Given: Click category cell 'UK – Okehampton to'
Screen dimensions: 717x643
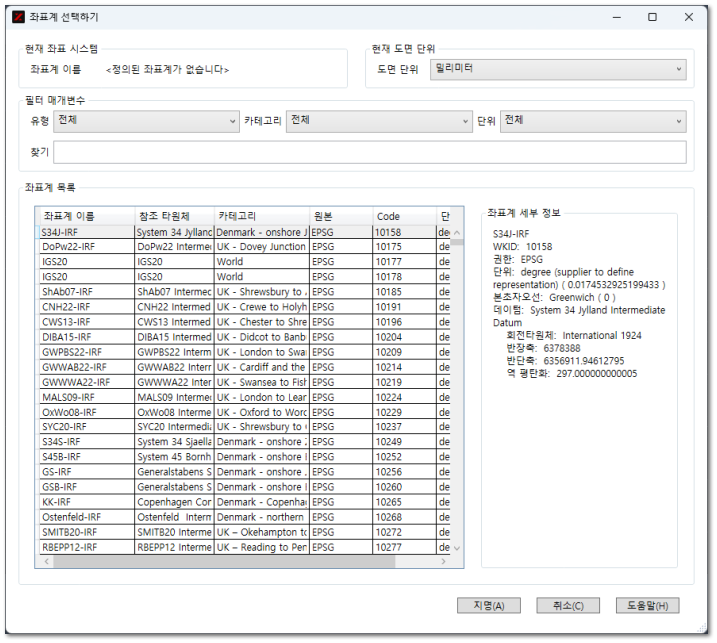Looking at the screenshot, I should [x=262, y=532].
